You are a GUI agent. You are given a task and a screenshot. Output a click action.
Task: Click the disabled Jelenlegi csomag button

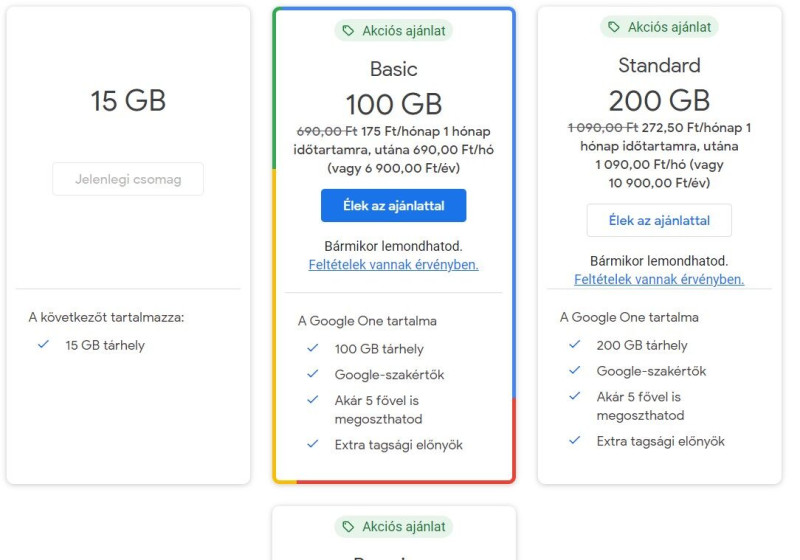(128, 179)
